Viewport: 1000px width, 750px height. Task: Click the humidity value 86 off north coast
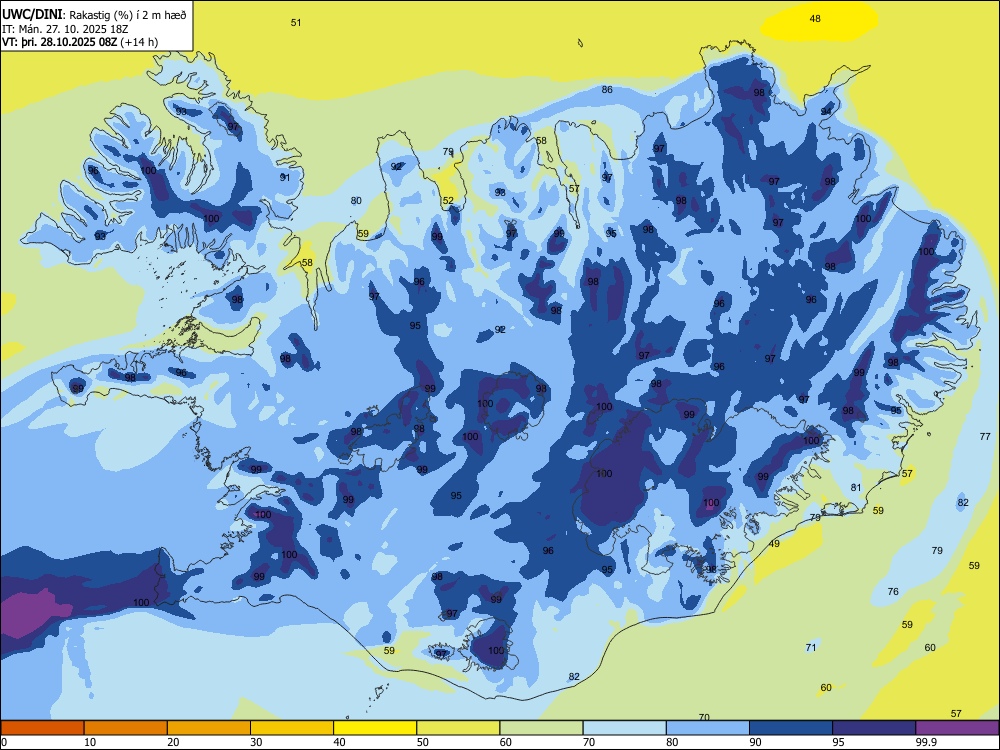[x=607, y=89]
